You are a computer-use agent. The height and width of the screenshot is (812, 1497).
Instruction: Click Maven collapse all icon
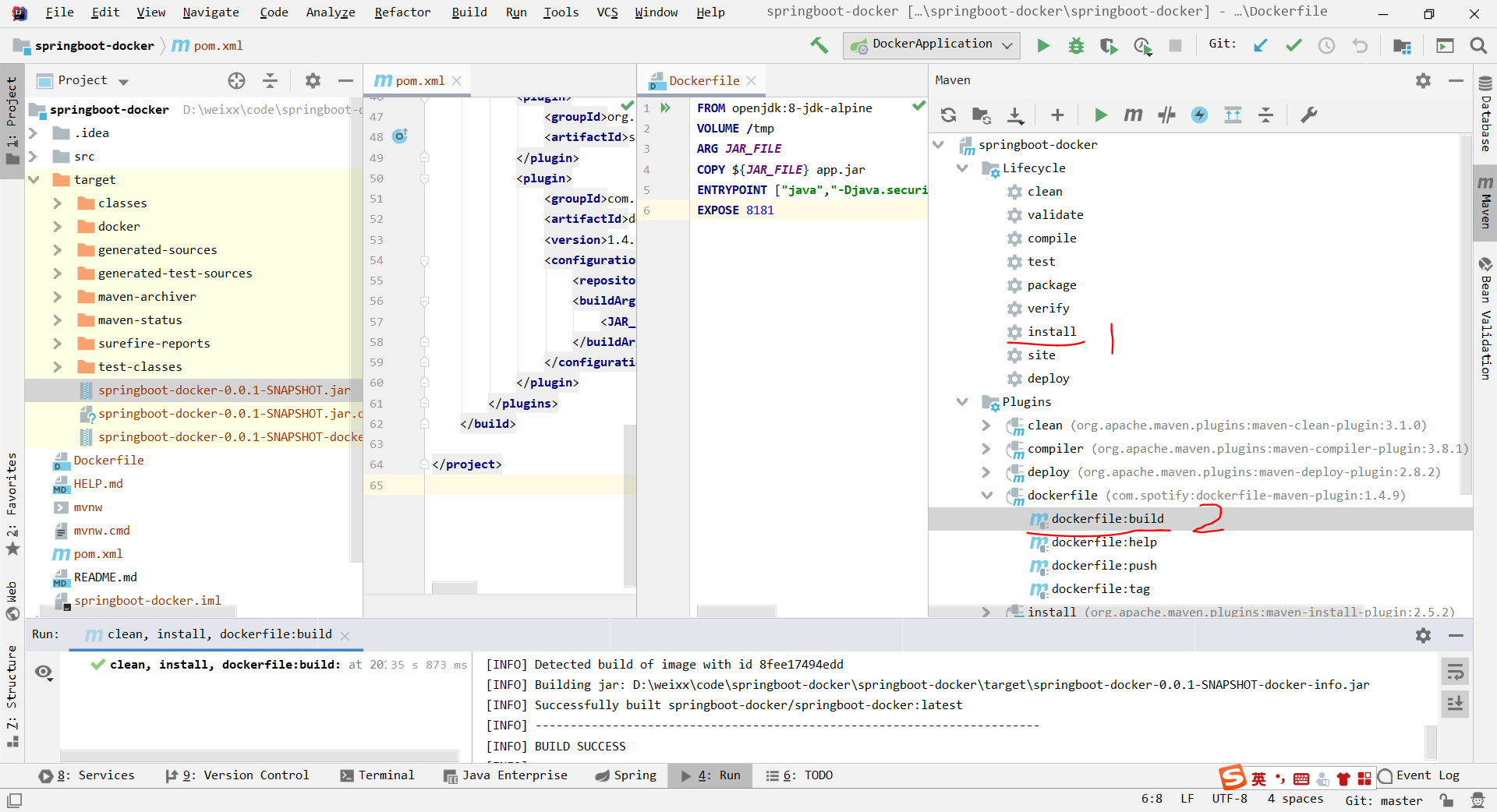[x=1265, y=115]
